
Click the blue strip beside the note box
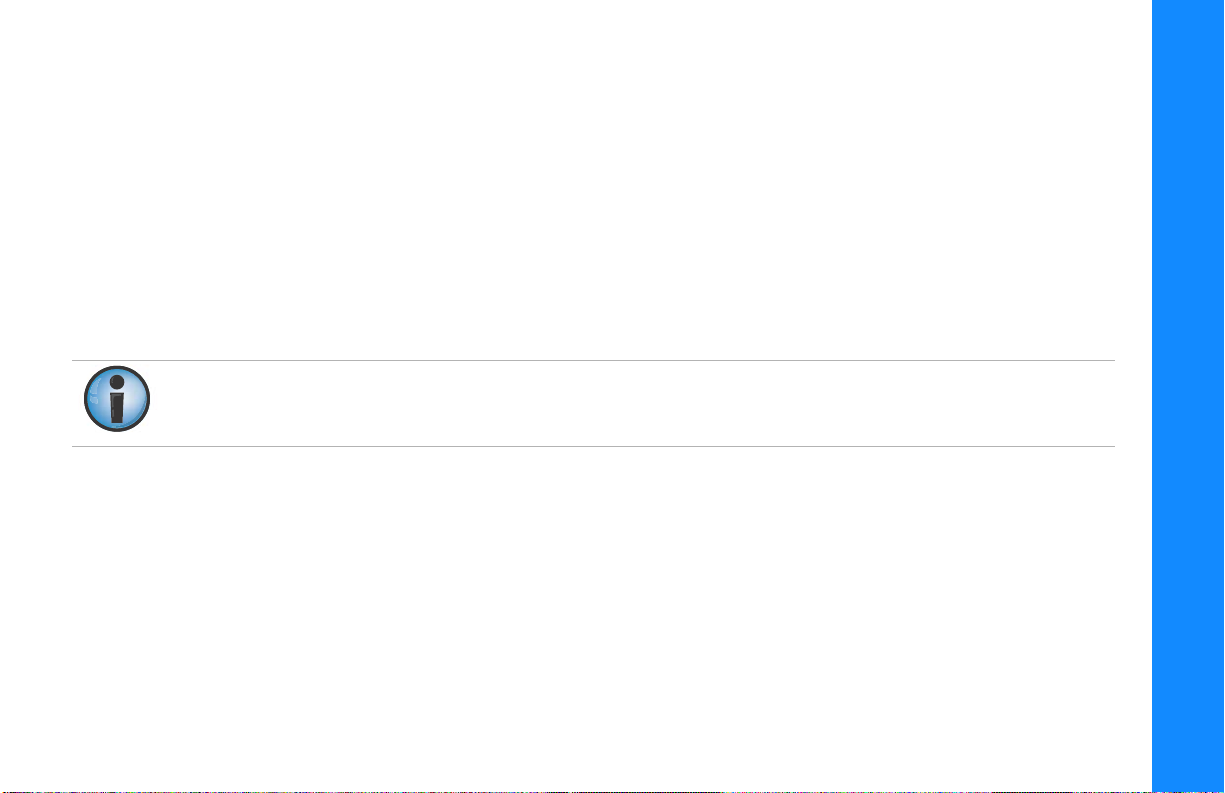[1189, 403]
